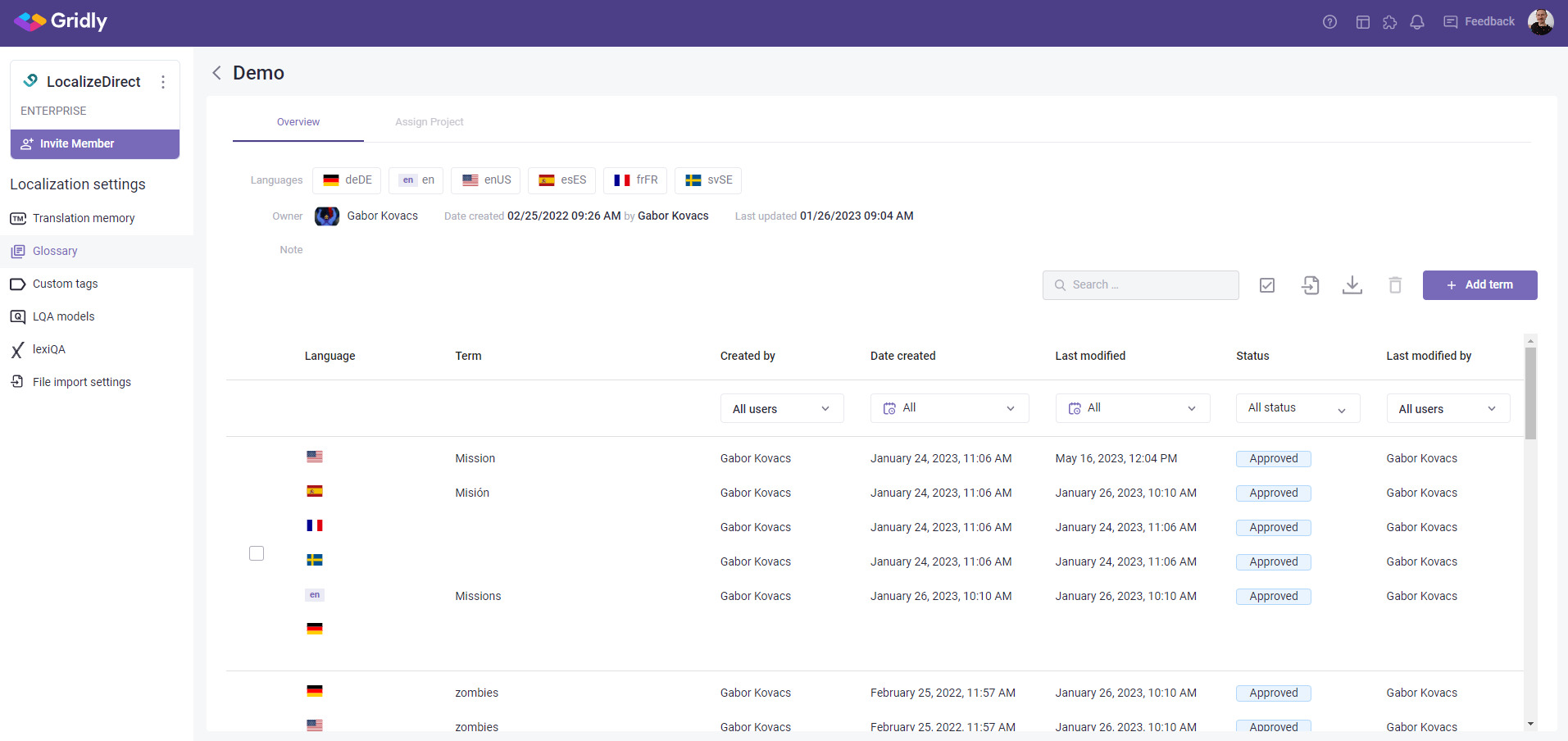Open the add-ons puzzle icon

(x=1389, y=21)
